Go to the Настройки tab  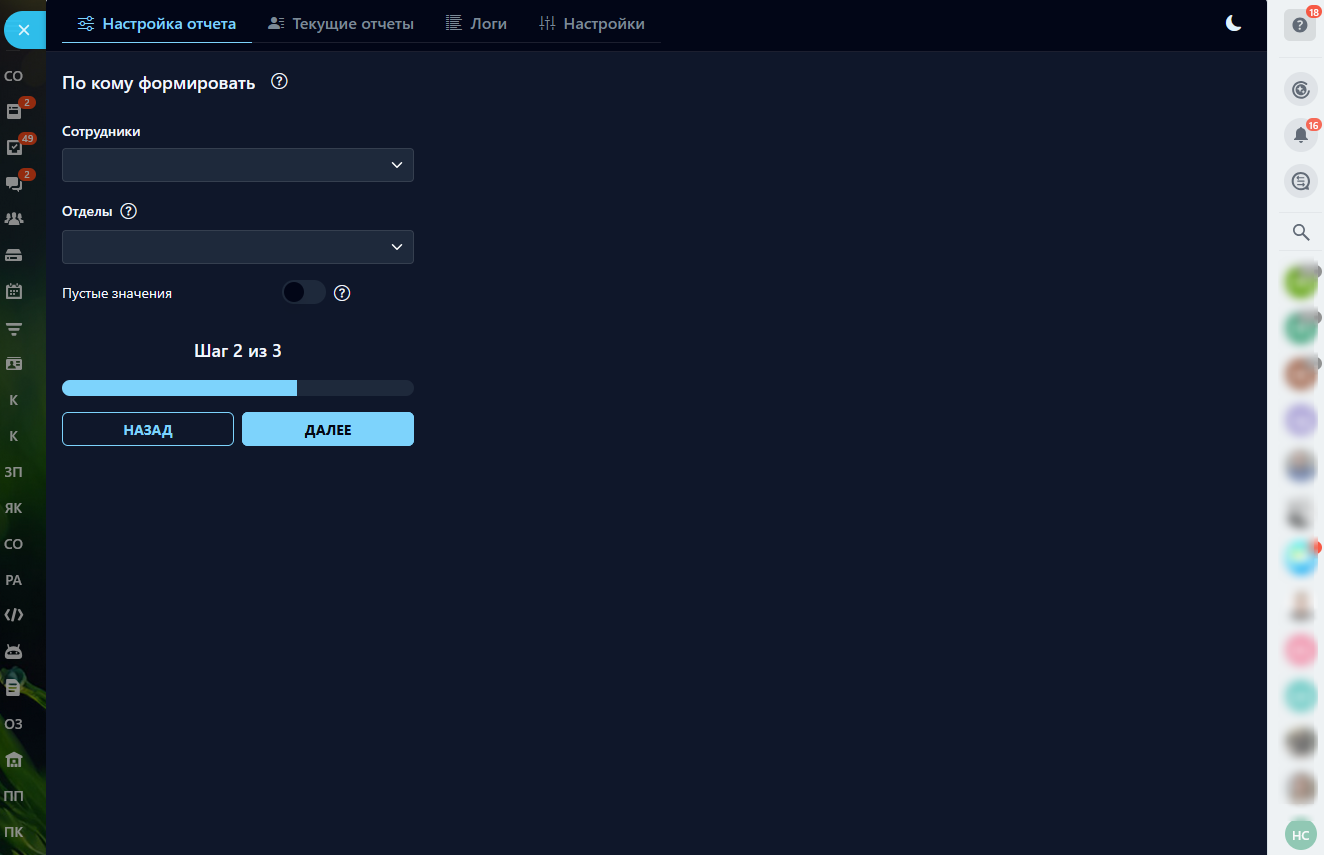592,23
